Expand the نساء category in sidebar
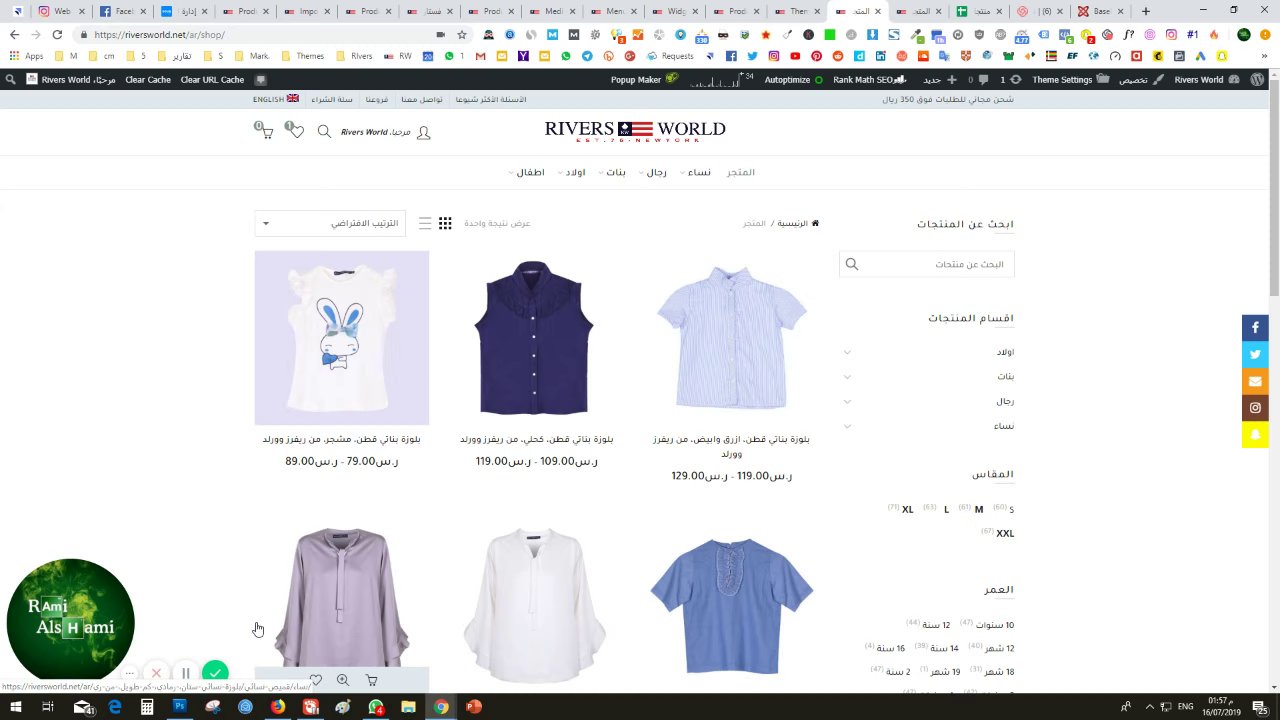This screenshot has width=1280, height=720. tap(847, 427)
